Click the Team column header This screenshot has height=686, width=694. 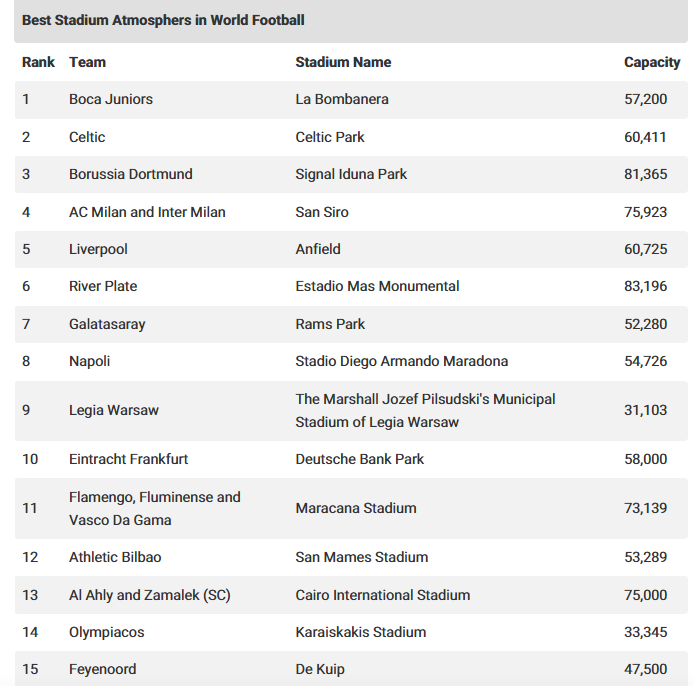click(x=87, y=62)
